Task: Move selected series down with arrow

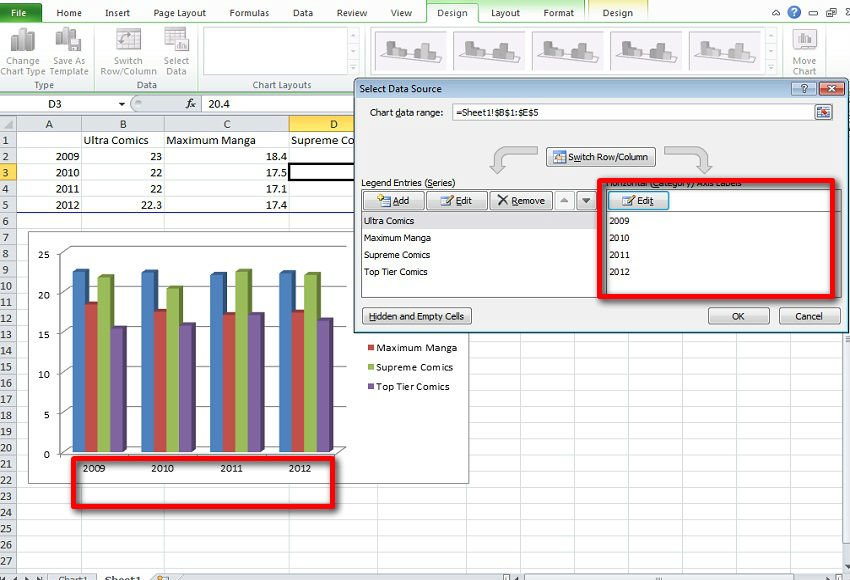Action: tap(586, 201)
